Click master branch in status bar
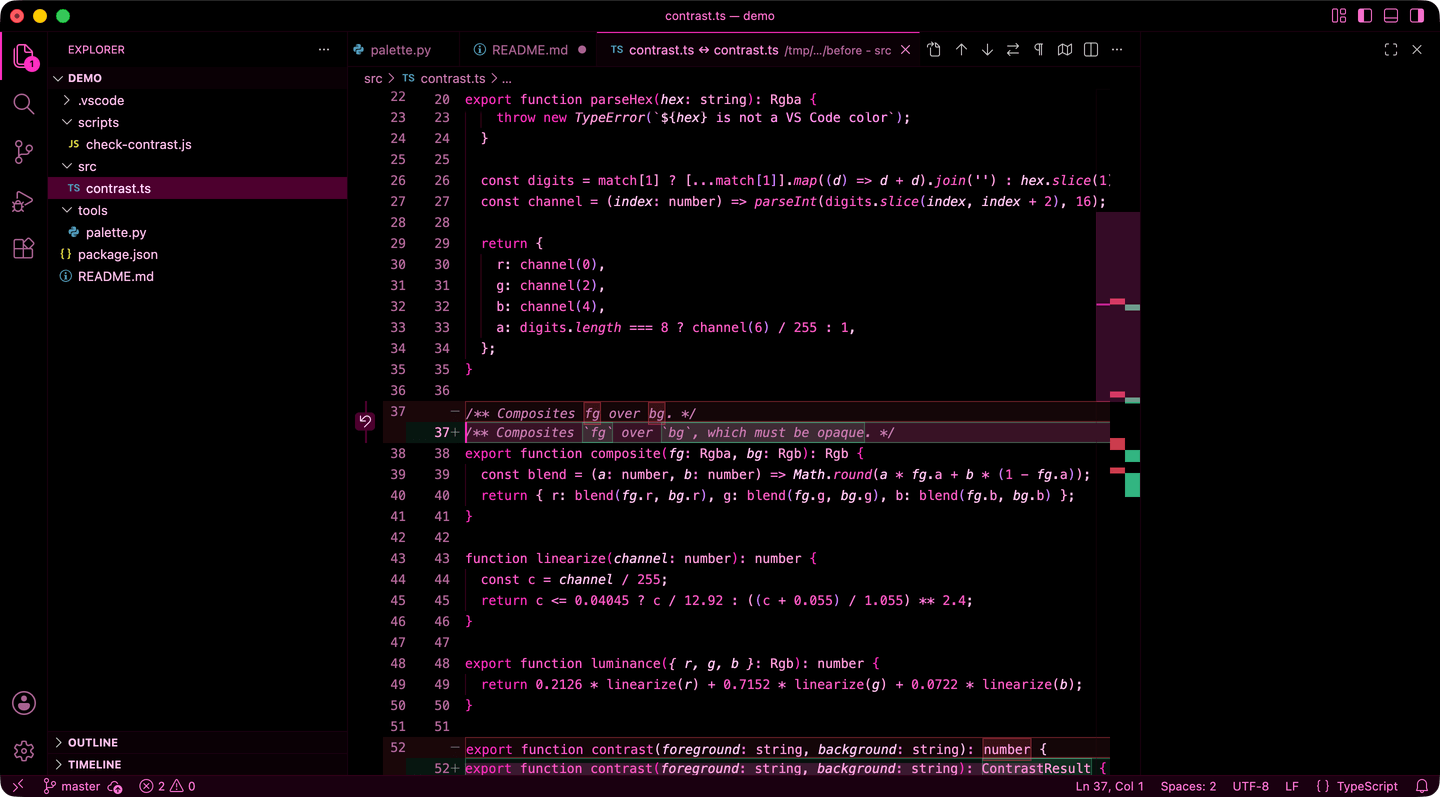The image size is (1440, 797). tap(72, 786)
